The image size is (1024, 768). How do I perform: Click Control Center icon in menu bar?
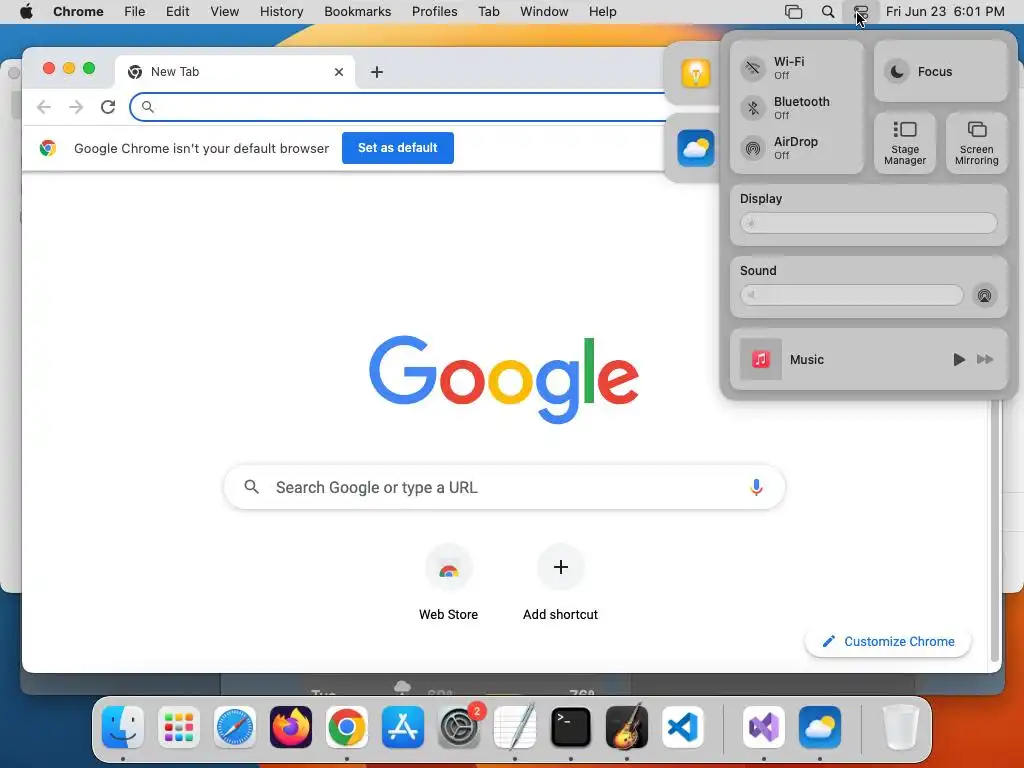tap(861, 12)
